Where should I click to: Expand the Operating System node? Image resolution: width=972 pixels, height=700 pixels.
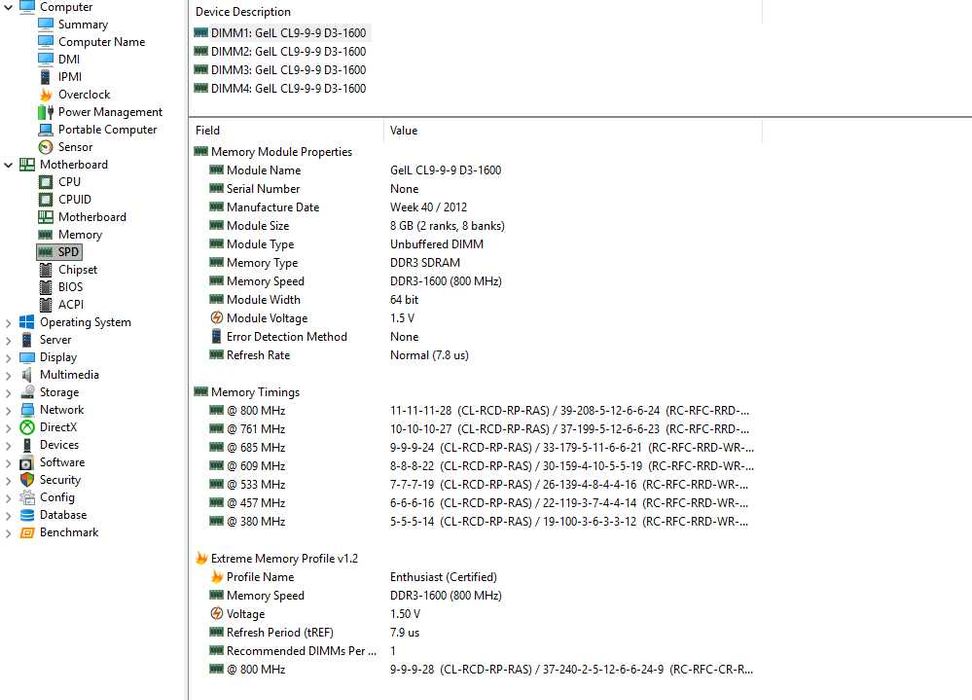(8, 322)
